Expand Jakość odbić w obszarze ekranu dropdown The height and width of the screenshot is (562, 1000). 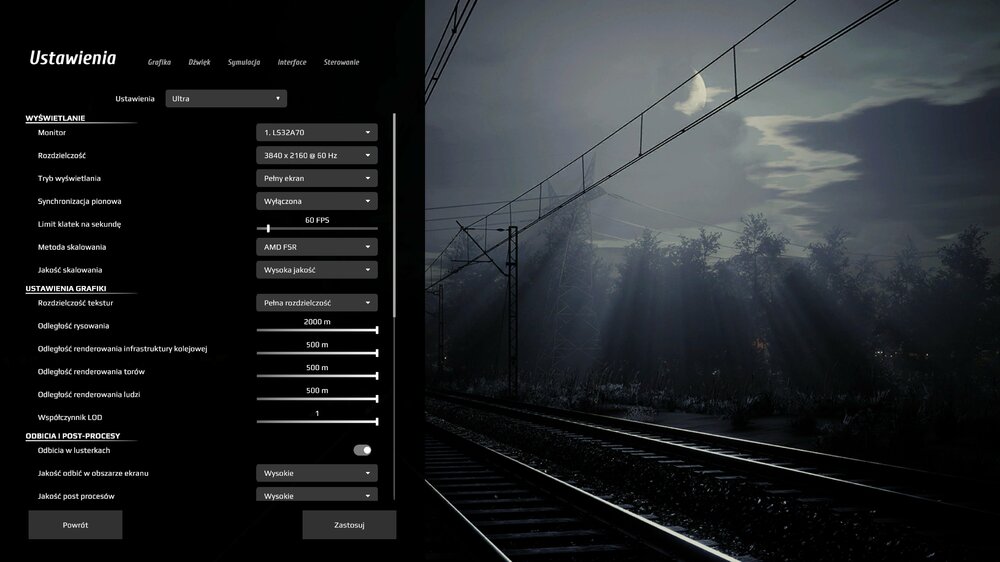click(x=316, y=473)
